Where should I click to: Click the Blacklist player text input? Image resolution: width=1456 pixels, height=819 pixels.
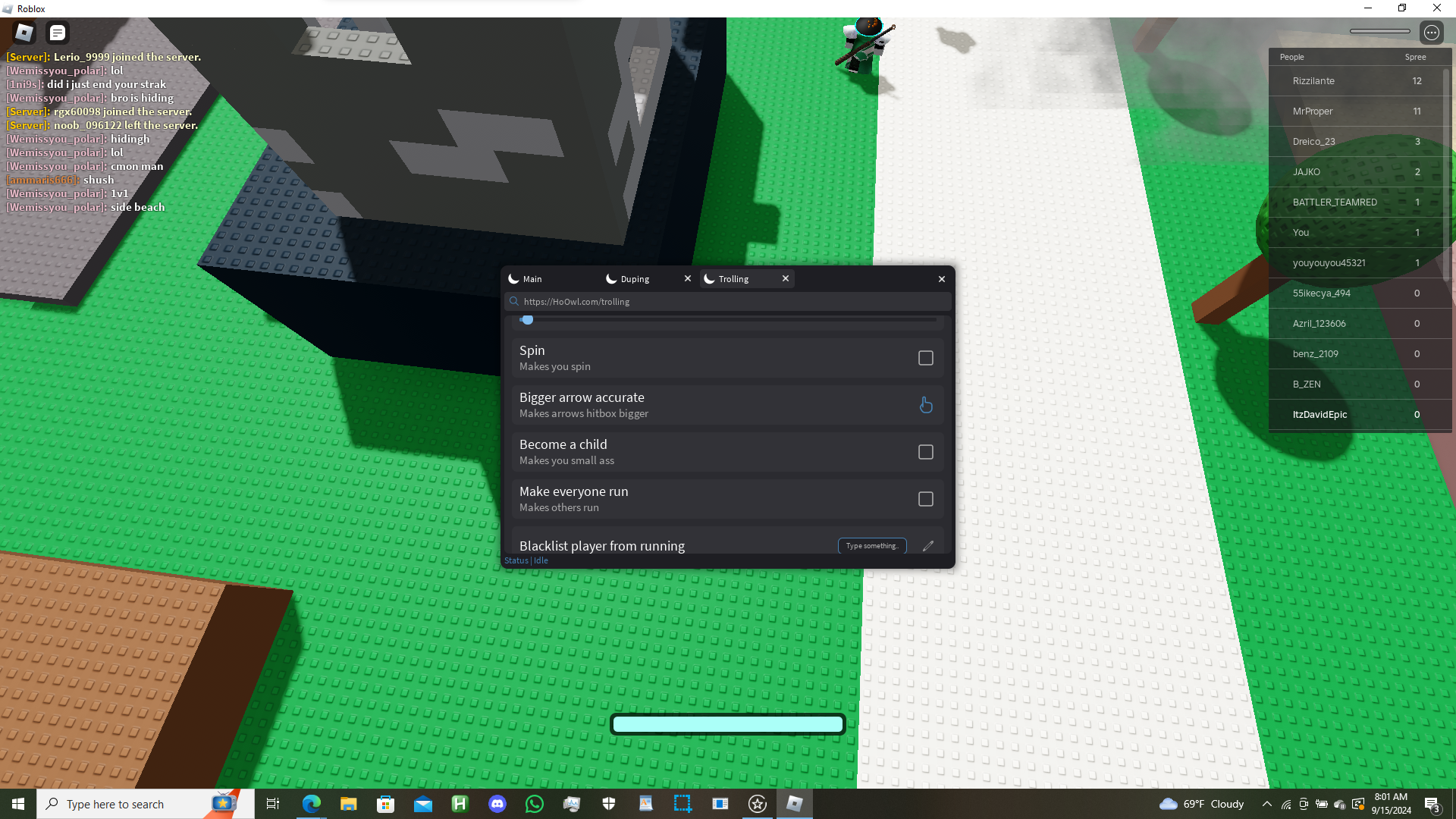[872, 546]
